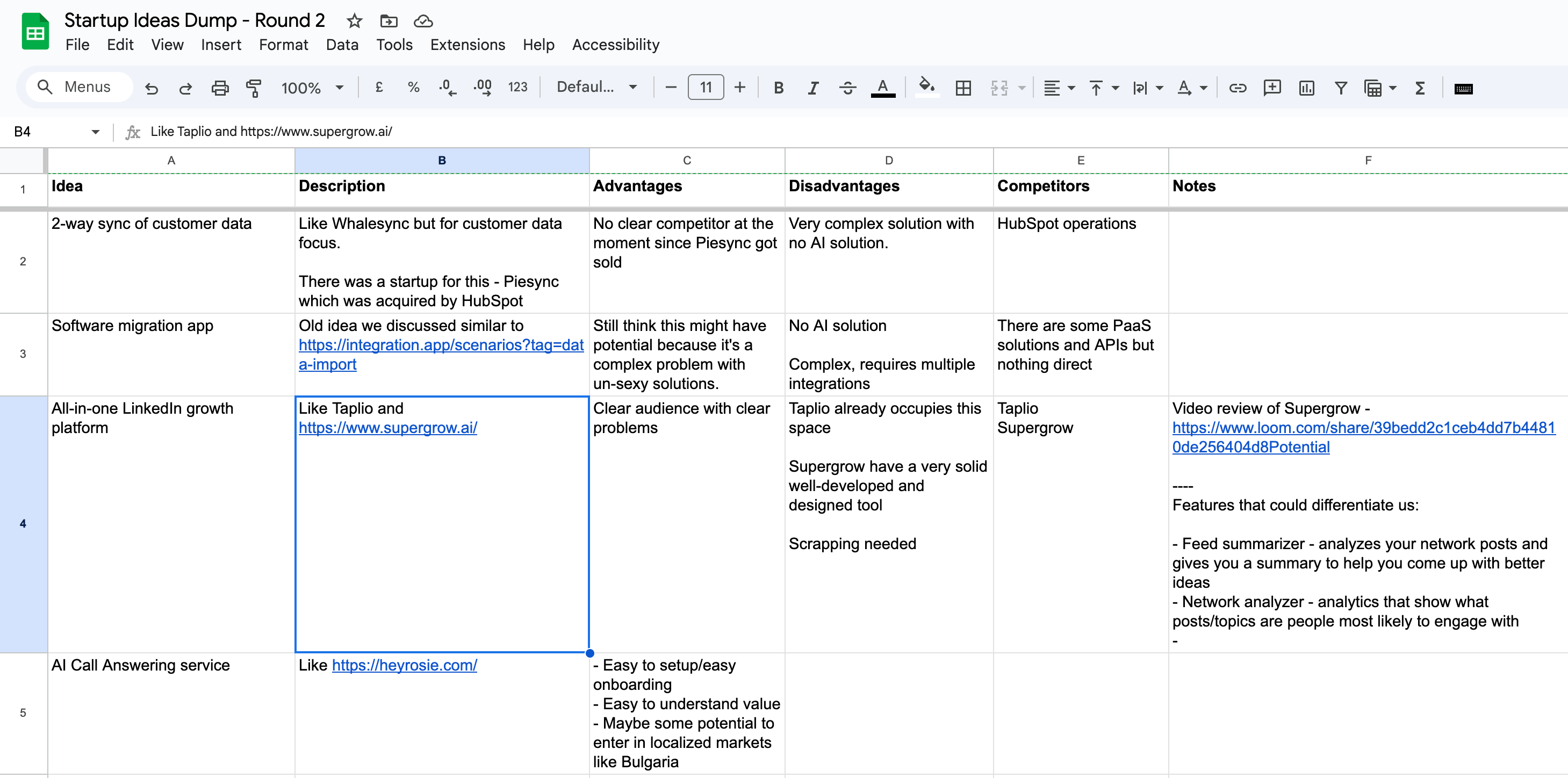The height and width of the screenshot is (778, 1568).
Task: Click the Create a filter icon
Action: tap(1340, 88)
